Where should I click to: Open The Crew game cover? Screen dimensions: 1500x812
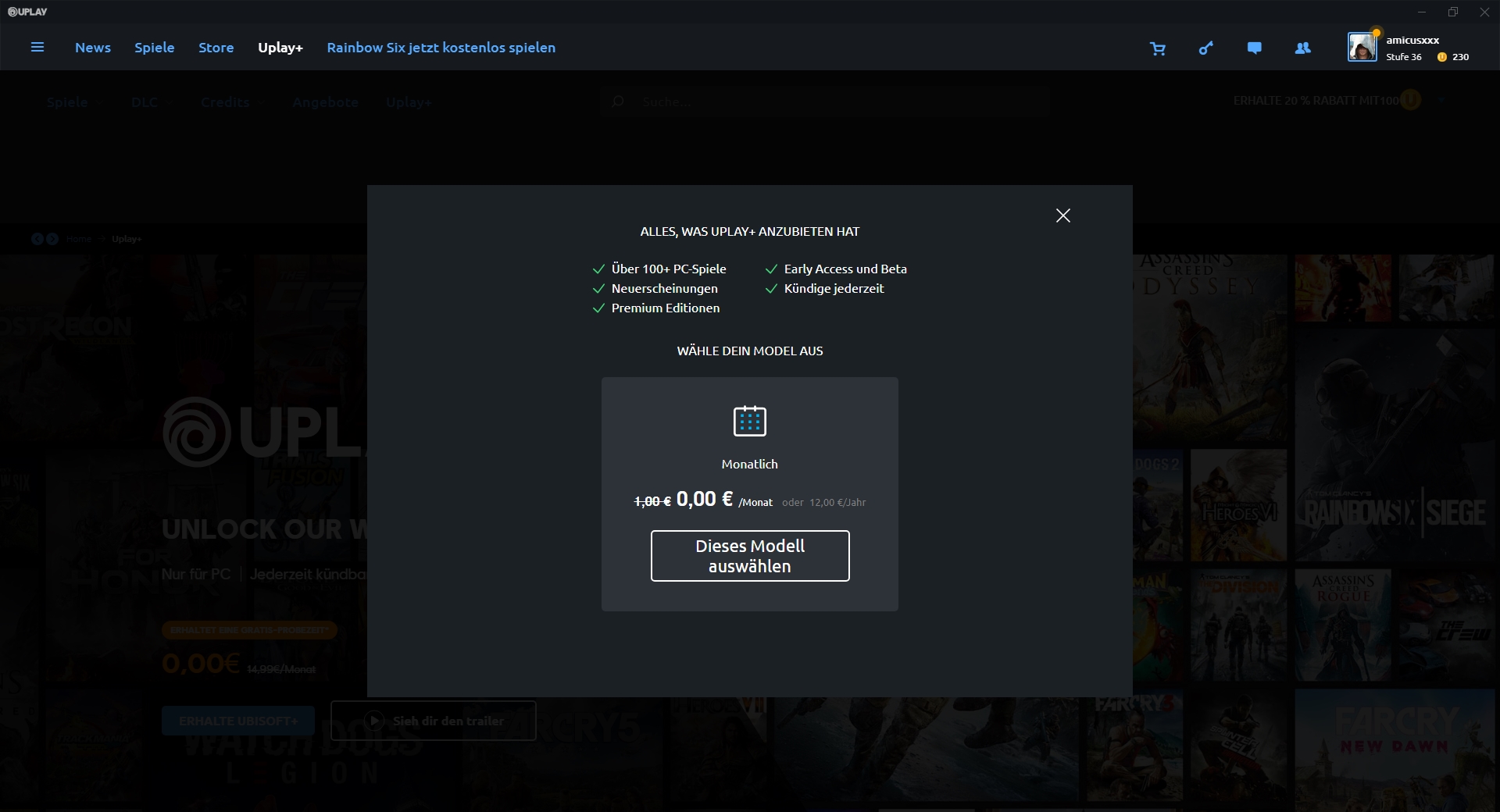click(x=1448, y=625)
